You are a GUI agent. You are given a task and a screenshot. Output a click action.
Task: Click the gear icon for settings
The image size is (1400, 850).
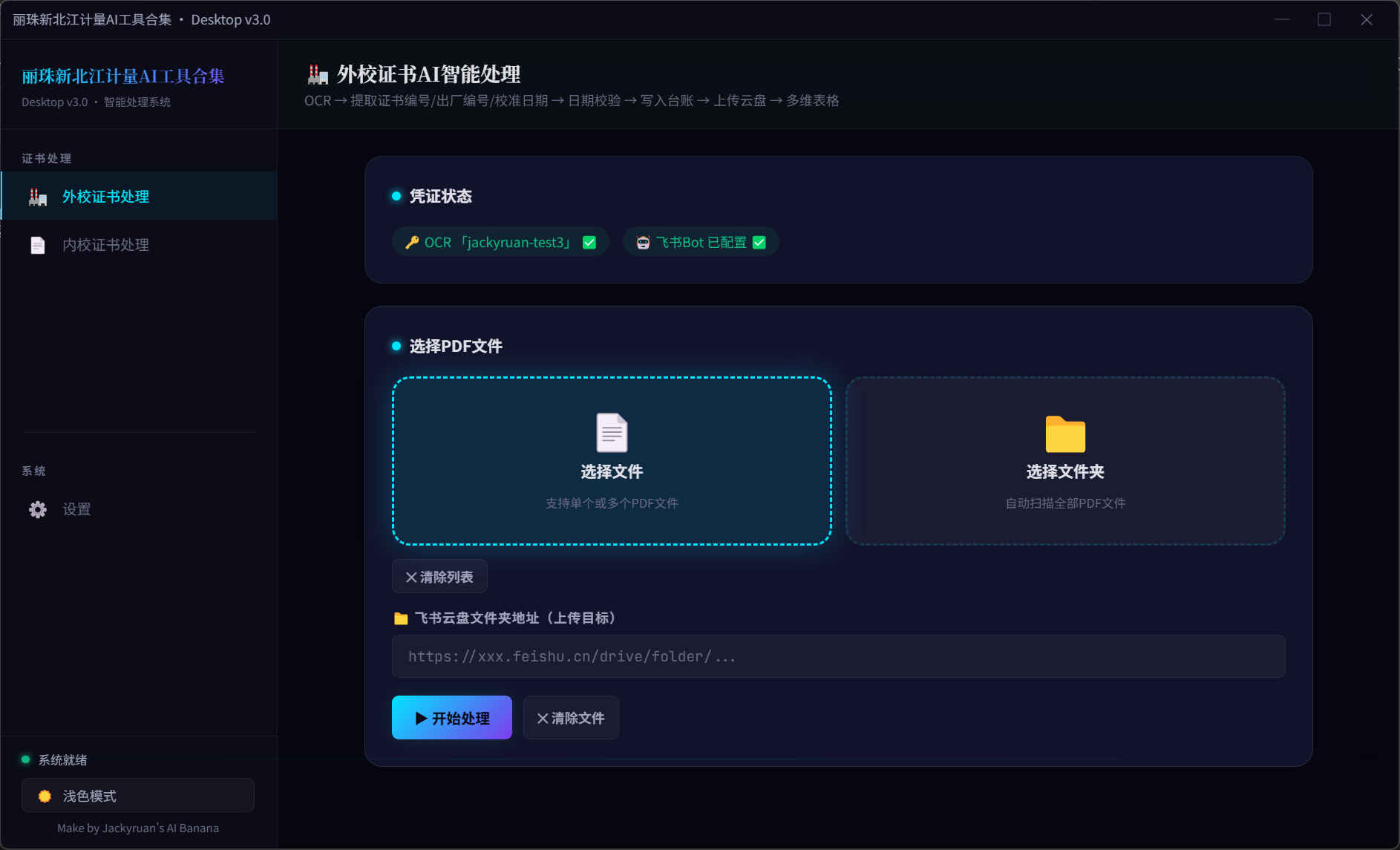pyautogui.click(x=38, y=509)
